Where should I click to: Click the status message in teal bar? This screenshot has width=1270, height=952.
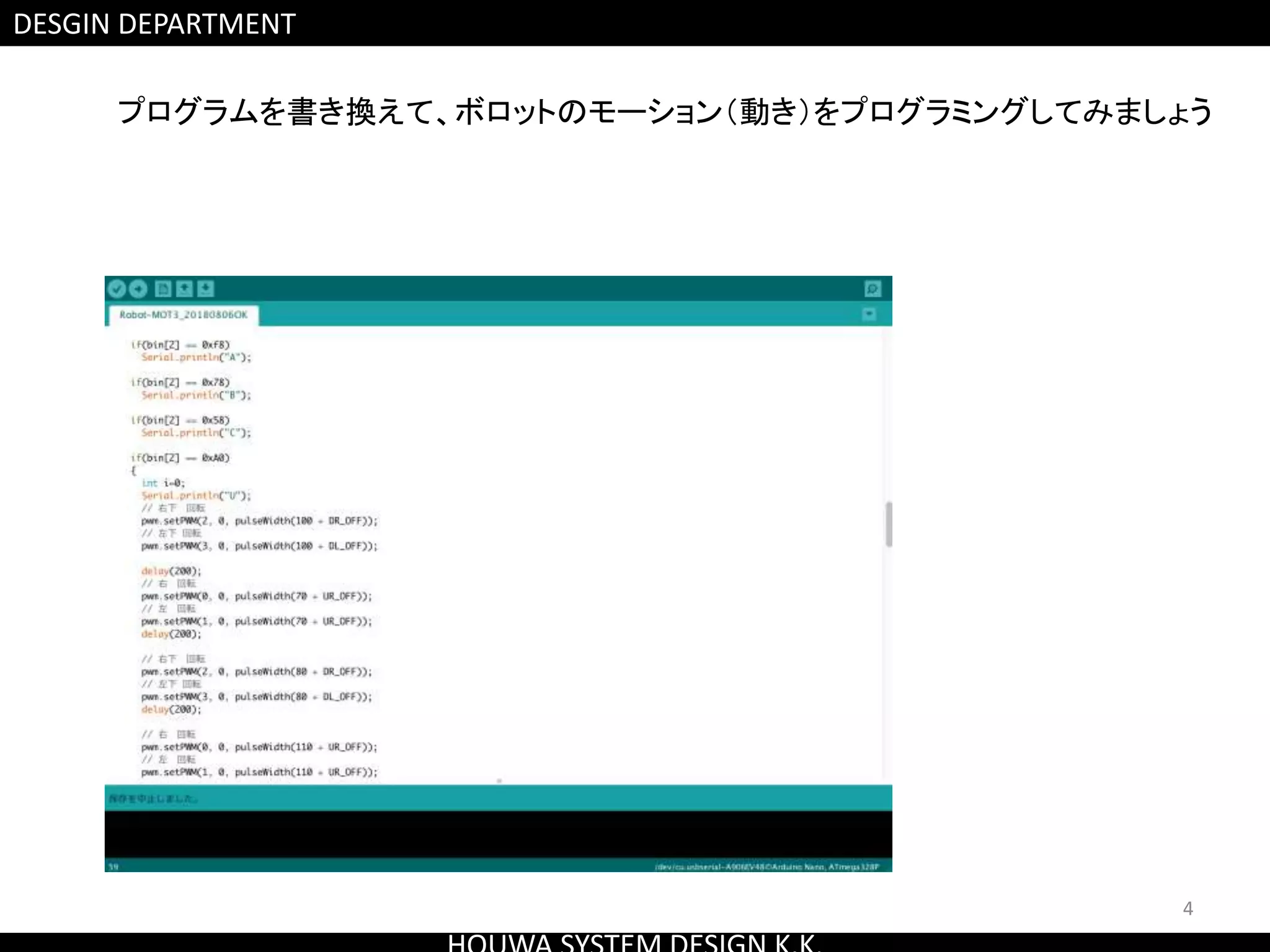pos(153,799)
